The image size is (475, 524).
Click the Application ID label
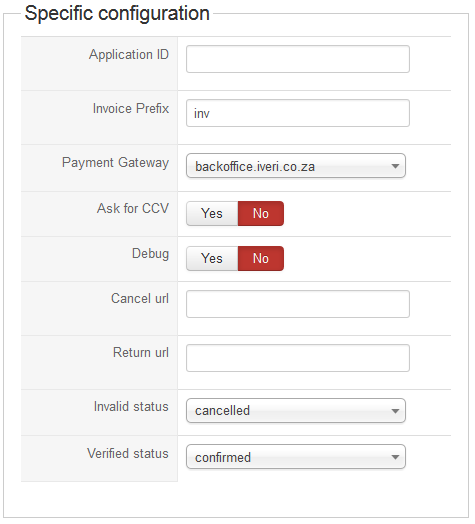(129, 55)
